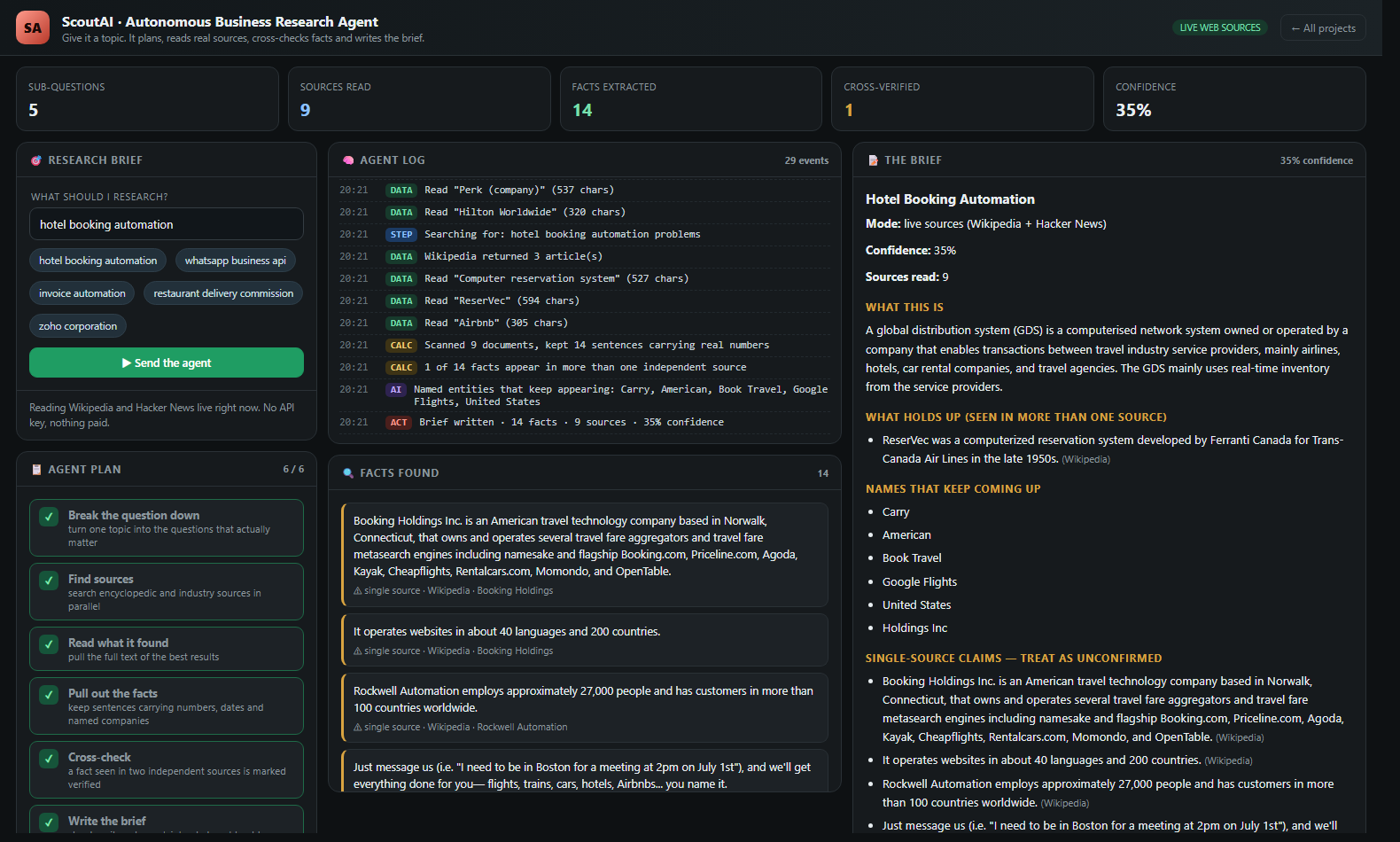Click the Cross-Verified stat card
Screen dimensions: 1400x842
click(962, 99)
